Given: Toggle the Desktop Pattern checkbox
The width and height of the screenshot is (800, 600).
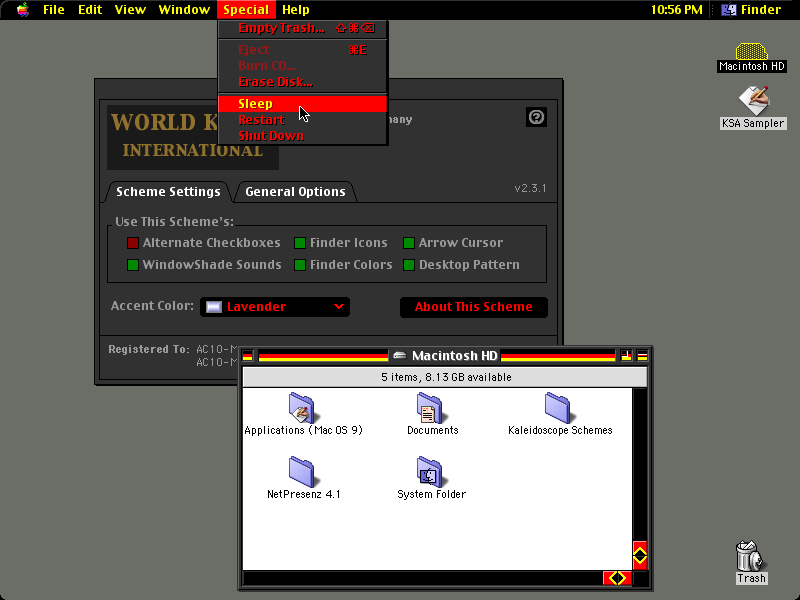Looking at the screenshot, I should coord(409,265).
